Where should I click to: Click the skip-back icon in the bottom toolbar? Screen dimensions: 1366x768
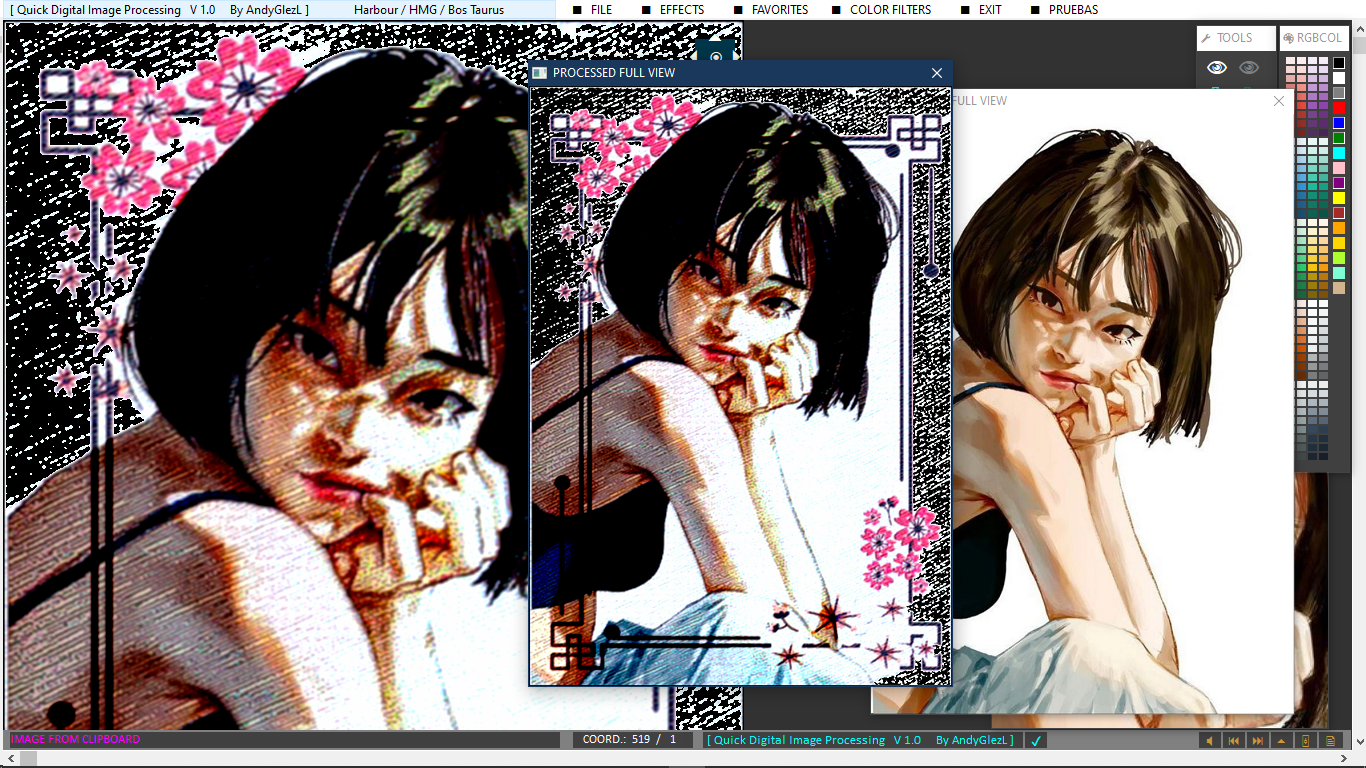click(x=1233, y=741)
